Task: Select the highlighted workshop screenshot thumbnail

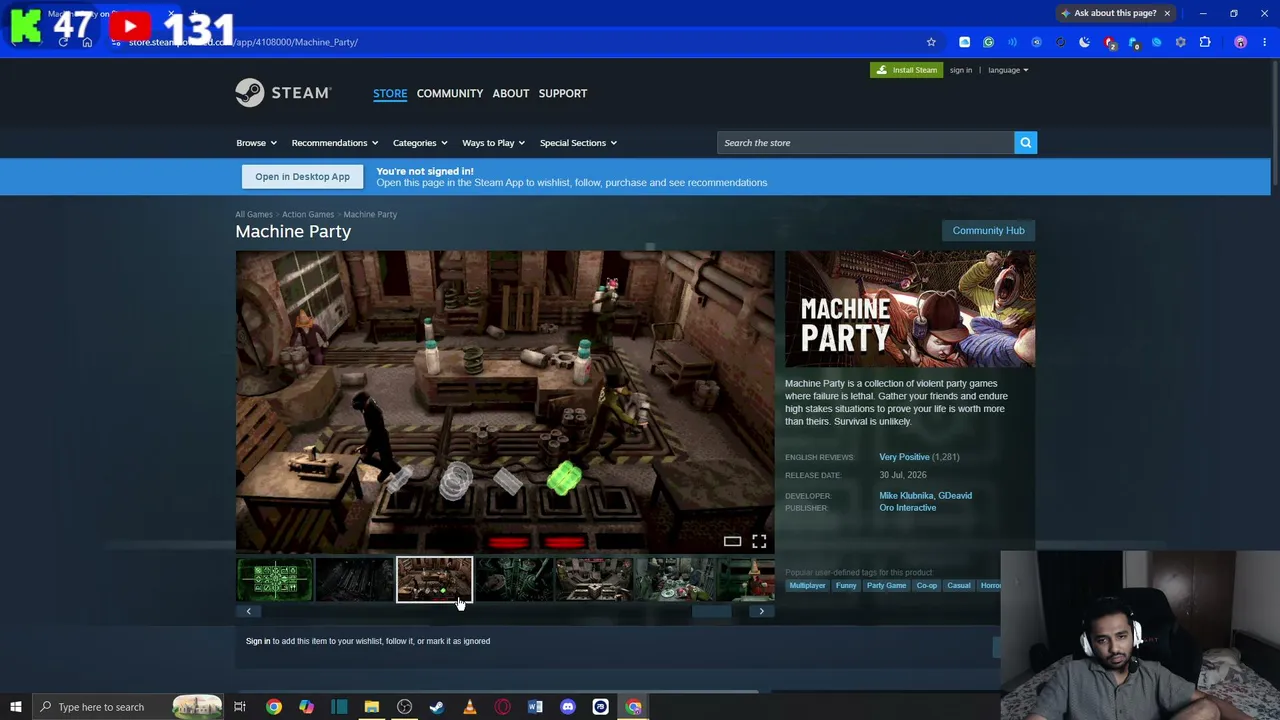Action: (434, 580)
